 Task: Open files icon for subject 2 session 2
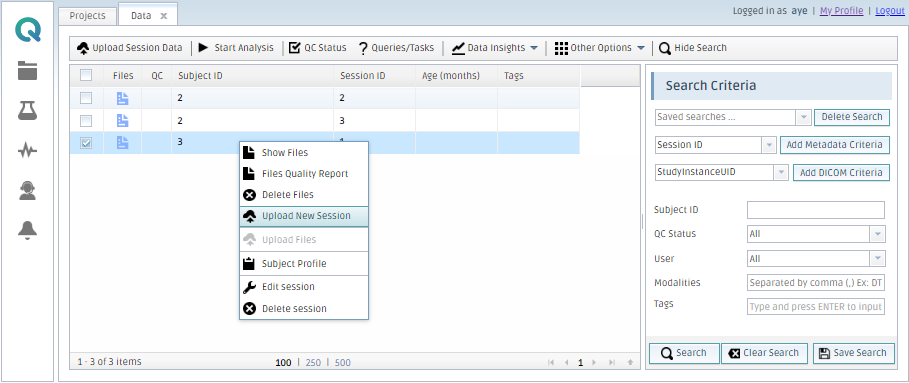(122, 99)
